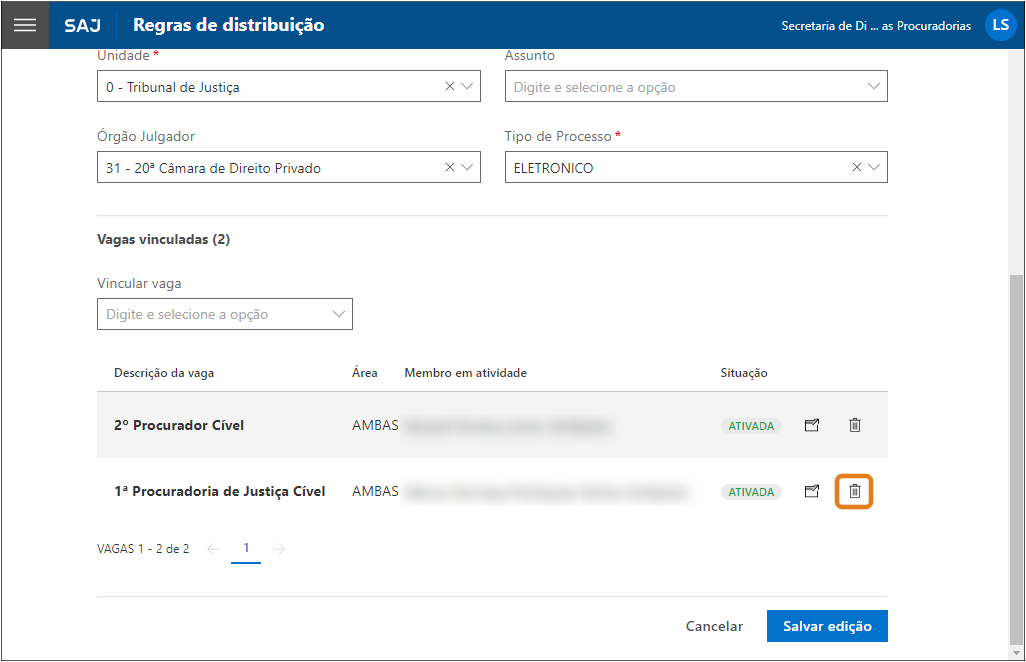Screen dimensions: 1026x662
Task: Open details for 1ª Procuradoria de Justiça Cível
Action: click(812, 491)
